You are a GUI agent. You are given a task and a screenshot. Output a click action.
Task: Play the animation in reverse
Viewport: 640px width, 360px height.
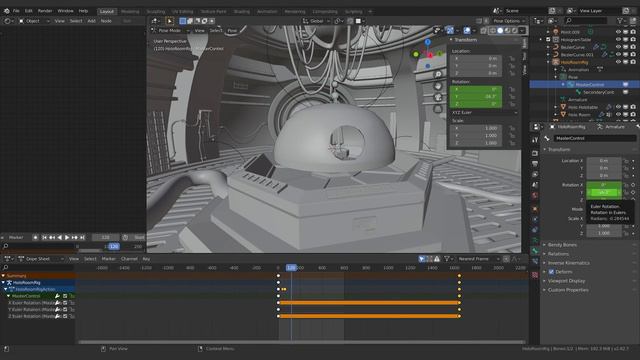pos(60,238)
